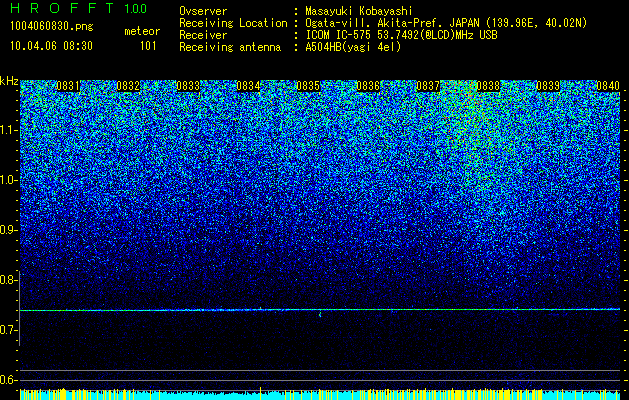Viewport: 629px width, 400px height.
Task: Click the 0837 time marker
Action: pos(428,86)
